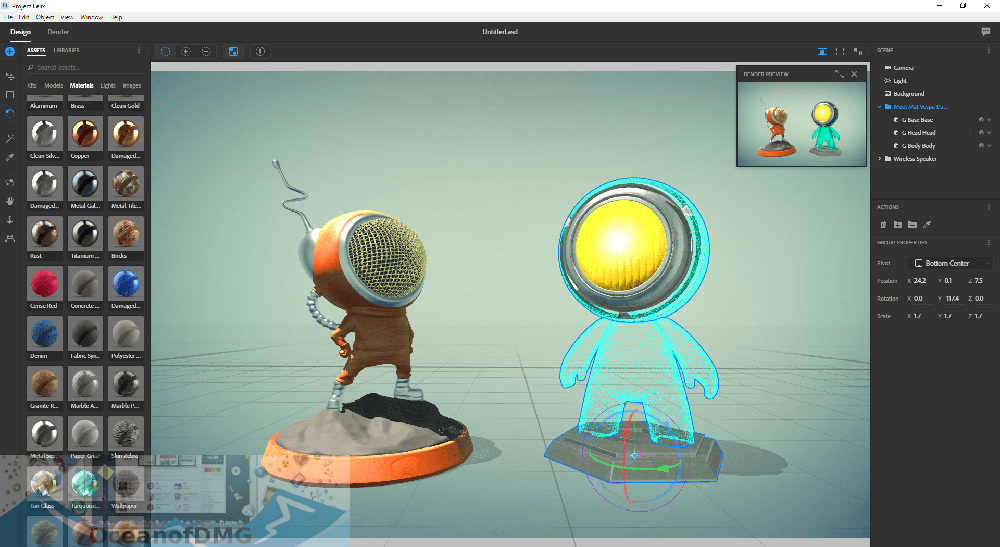
Task: Select Background in the Scene list
Action: (x=908, y=94)
